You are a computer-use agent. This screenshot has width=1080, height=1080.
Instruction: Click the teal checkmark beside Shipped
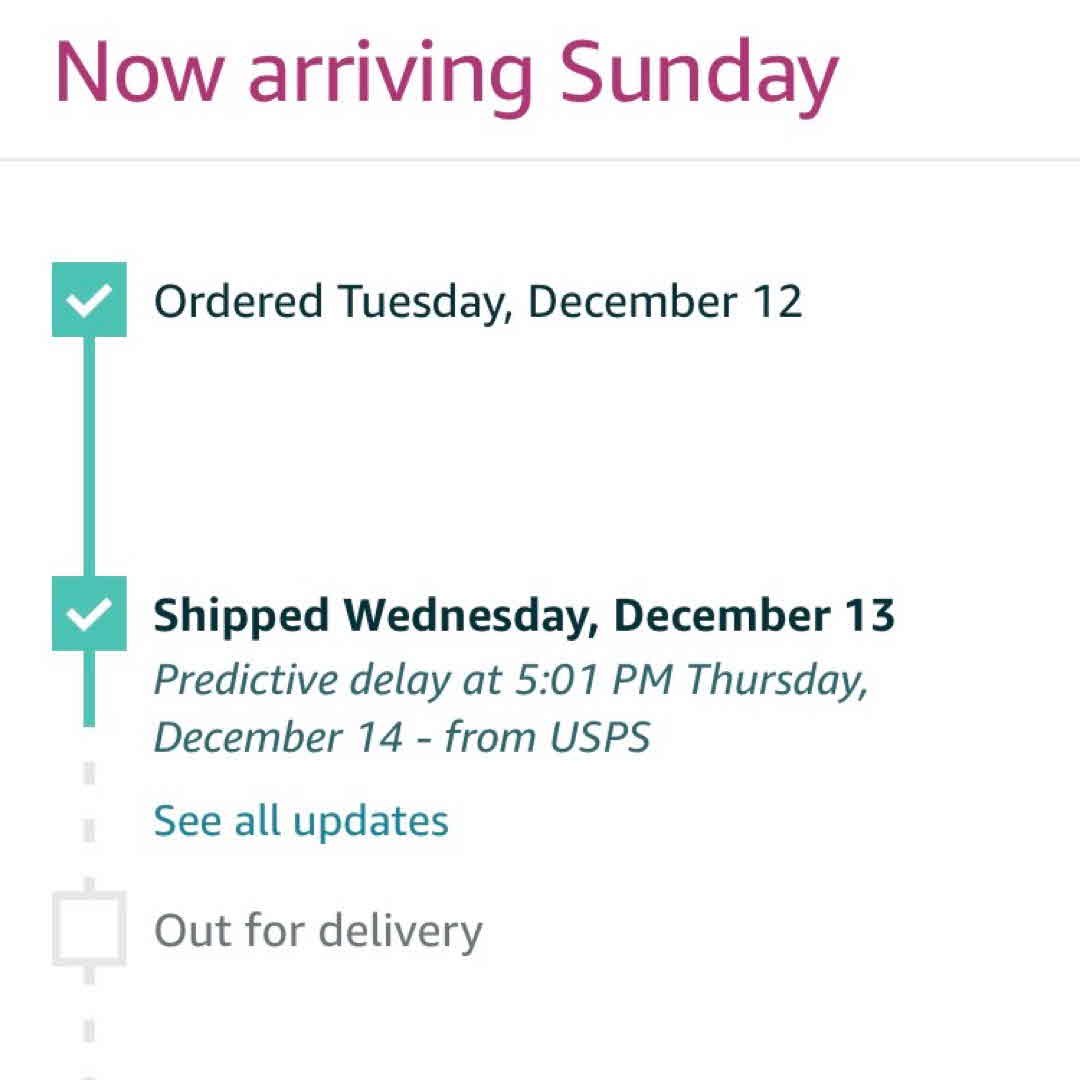point(89,614)
